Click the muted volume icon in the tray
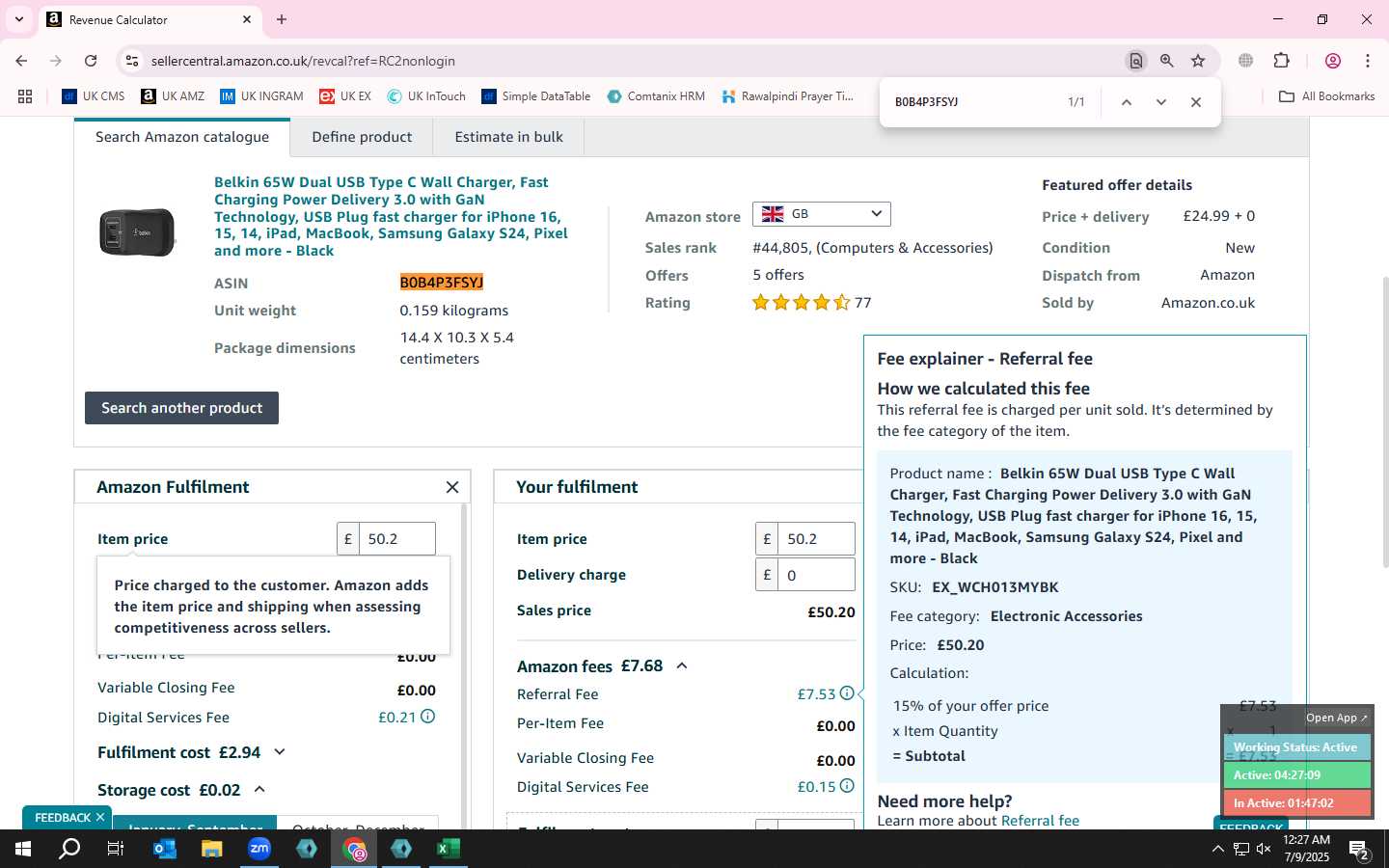The width and height of the screenshot is (1389, 868). (1264, 849)
